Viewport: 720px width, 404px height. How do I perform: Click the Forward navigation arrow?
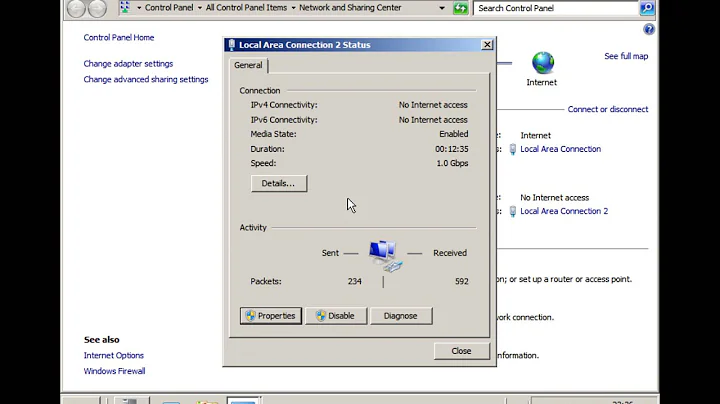pyautogui.click(x=97, y=8)
